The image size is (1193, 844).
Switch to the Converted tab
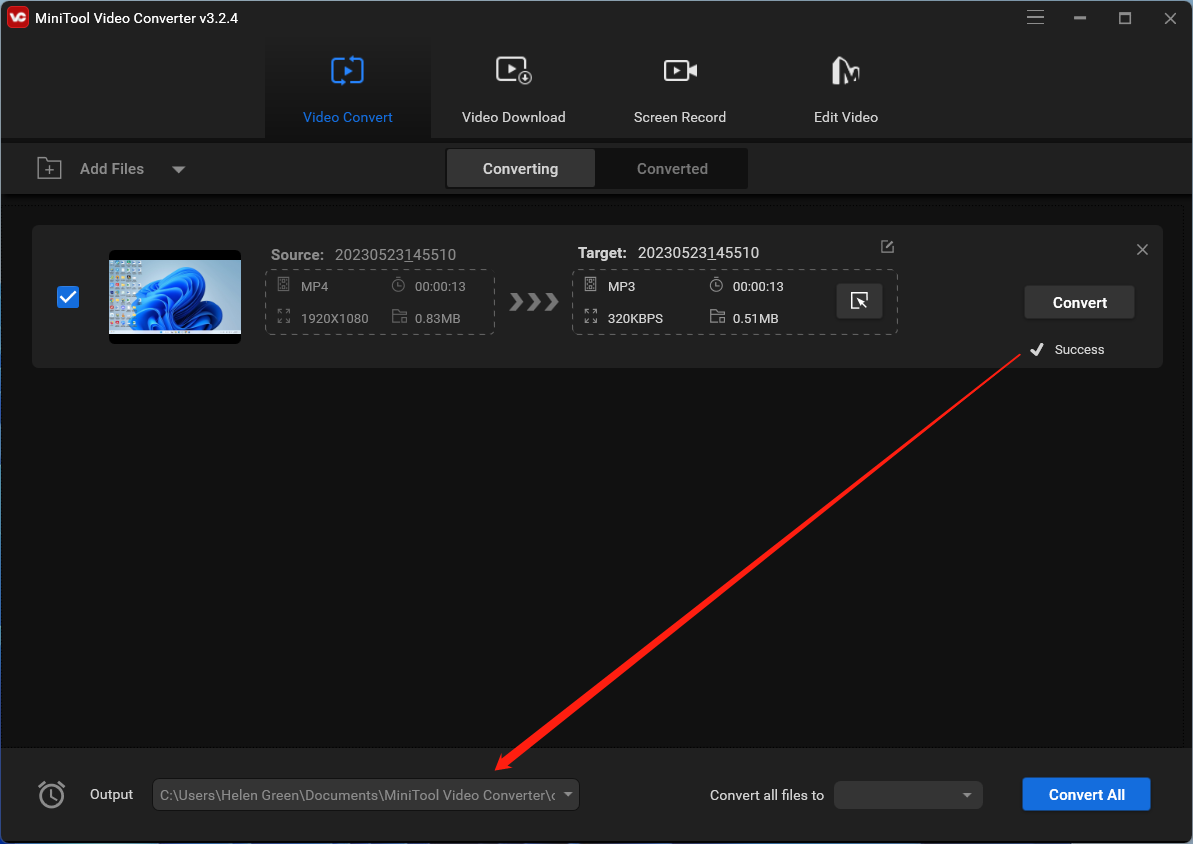pyautogui.click(x=671, y=168)
